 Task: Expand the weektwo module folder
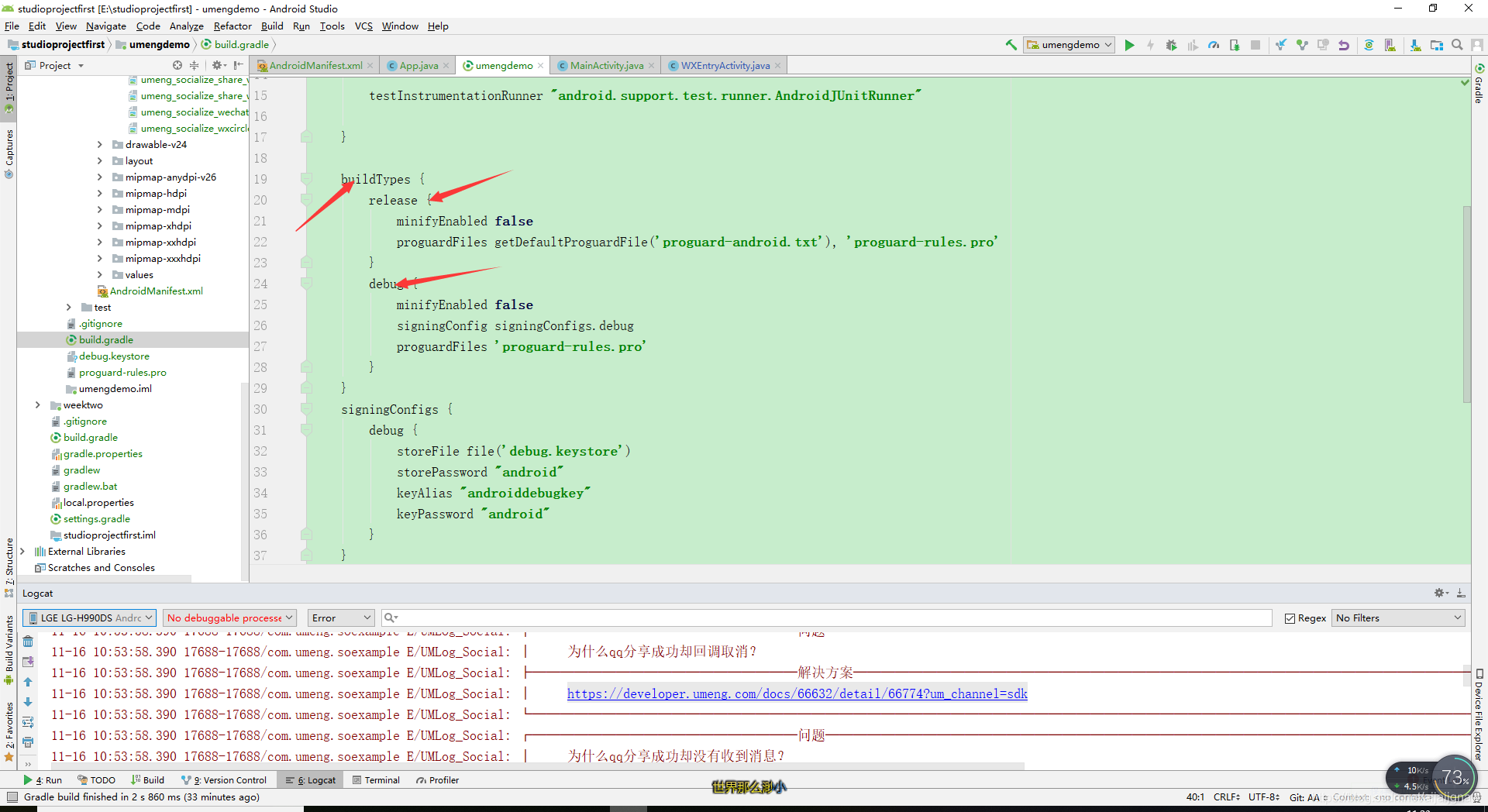click(x=38, y=405)
